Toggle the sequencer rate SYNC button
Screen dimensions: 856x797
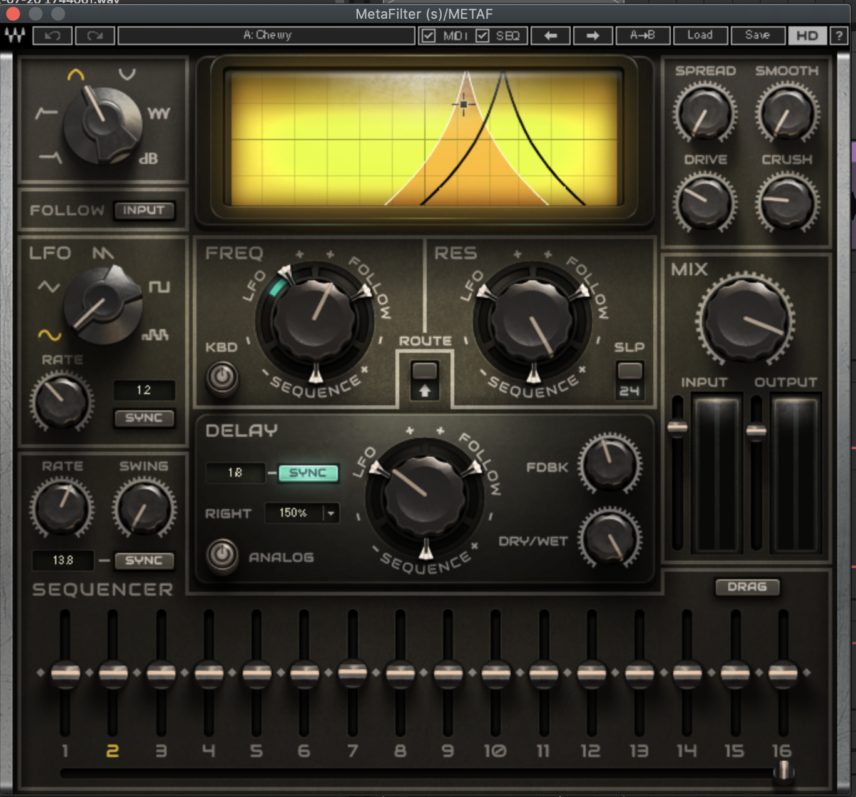(x=144, y=561)
